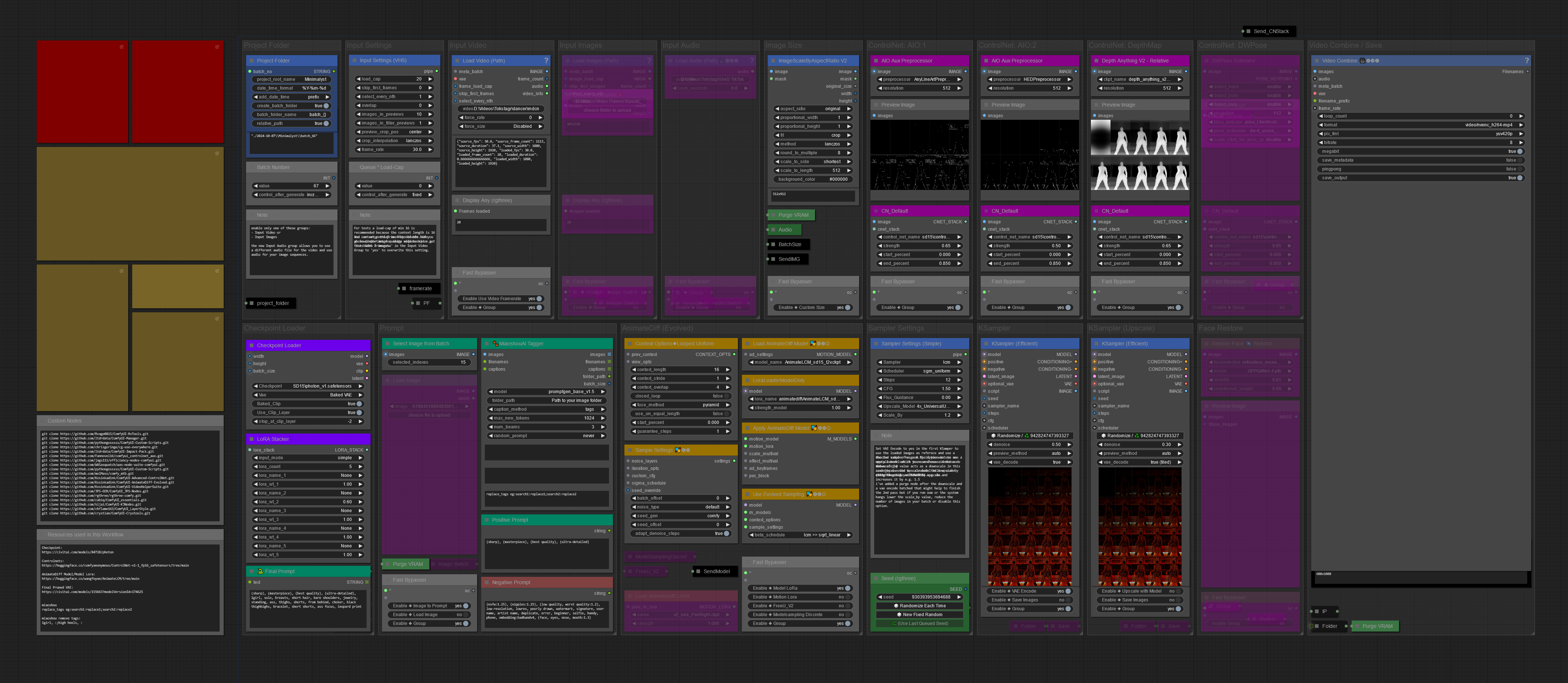Viewport: 1568px width, 683px height.
Task: Click the ImageScaleByAspectRatio V2 title dot
Action: pos(773,61)
